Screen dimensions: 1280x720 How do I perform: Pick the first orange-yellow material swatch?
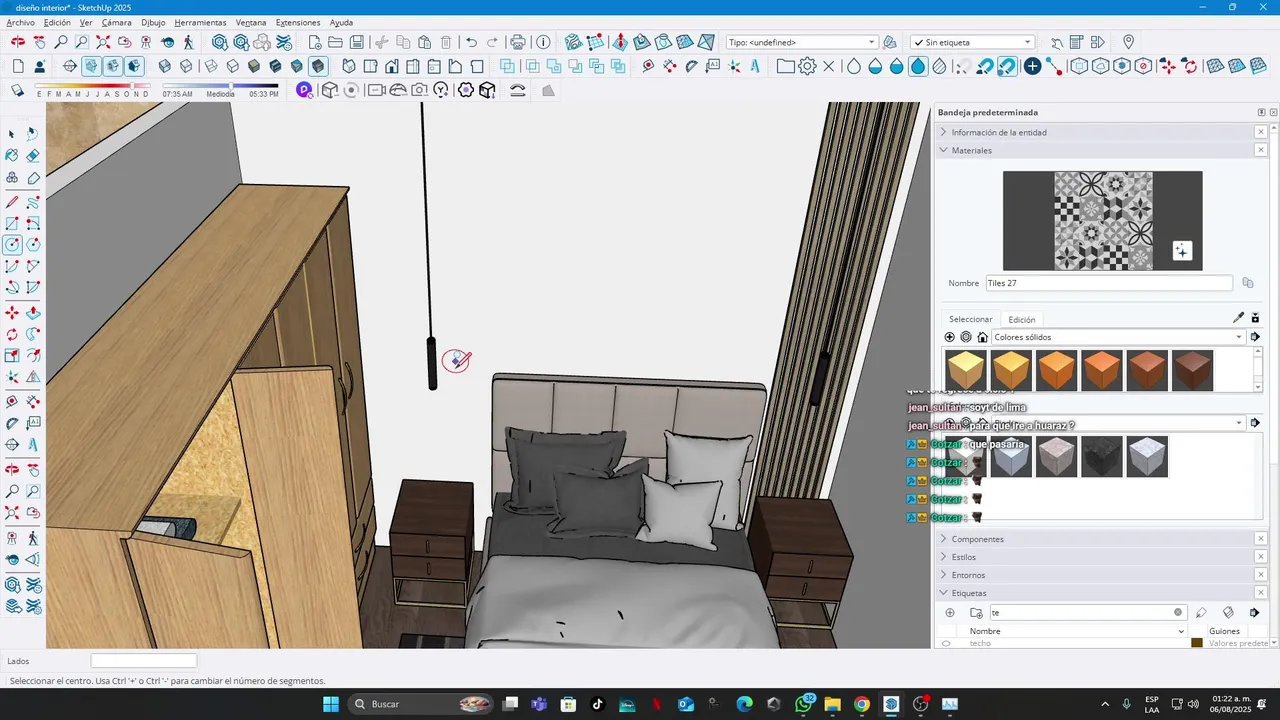point(966,371)
